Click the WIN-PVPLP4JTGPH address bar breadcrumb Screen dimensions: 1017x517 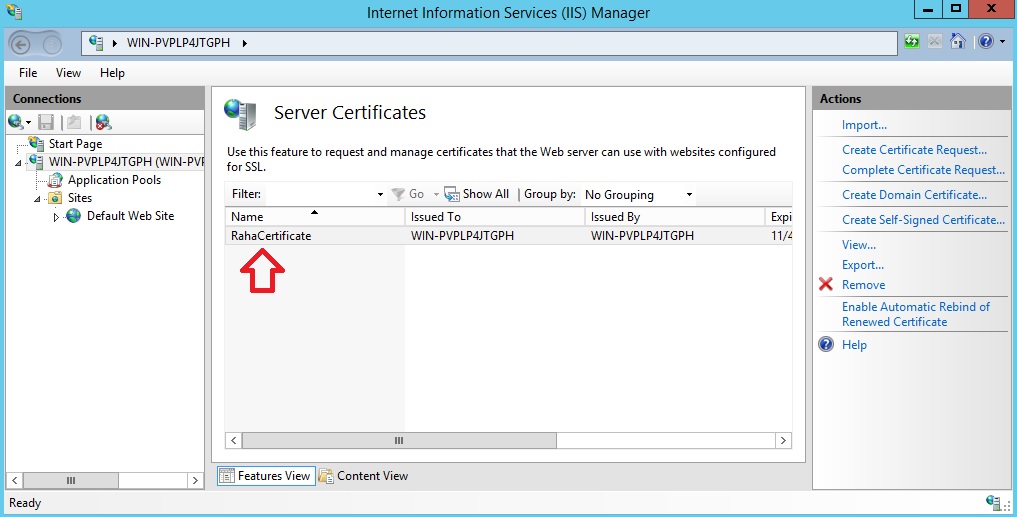click(x=178, y=43)
